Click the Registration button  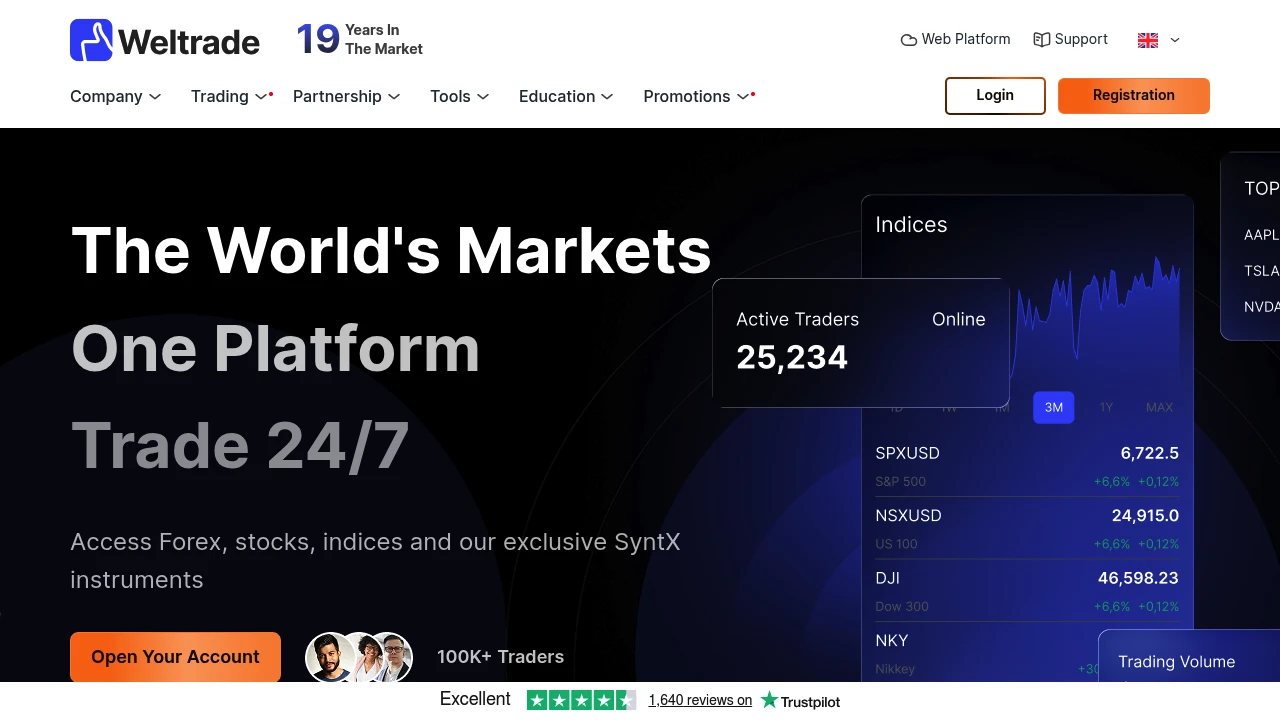click(x=1134, y=96)
